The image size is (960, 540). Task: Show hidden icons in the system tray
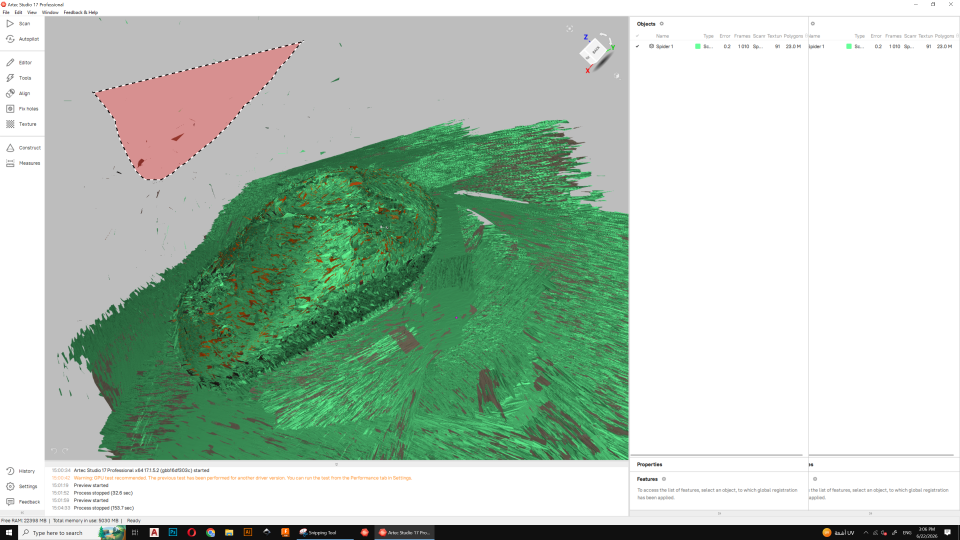coord(865,533)
